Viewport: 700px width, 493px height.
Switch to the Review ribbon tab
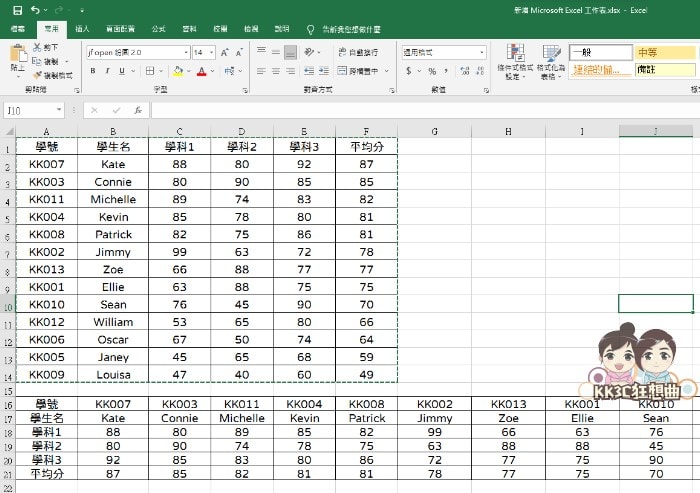(x=220, y=29)
